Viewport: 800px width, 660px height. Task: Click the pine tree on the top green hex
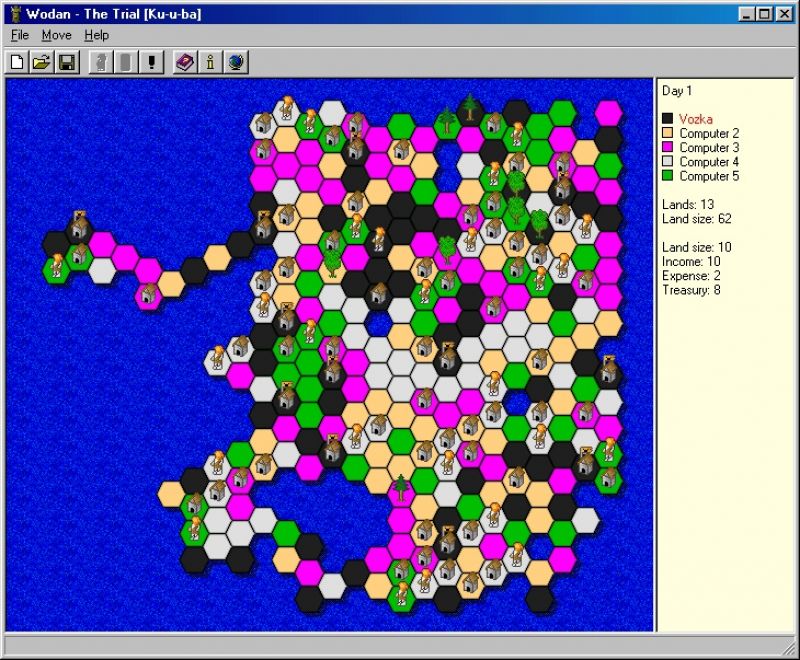coord(447,120)
